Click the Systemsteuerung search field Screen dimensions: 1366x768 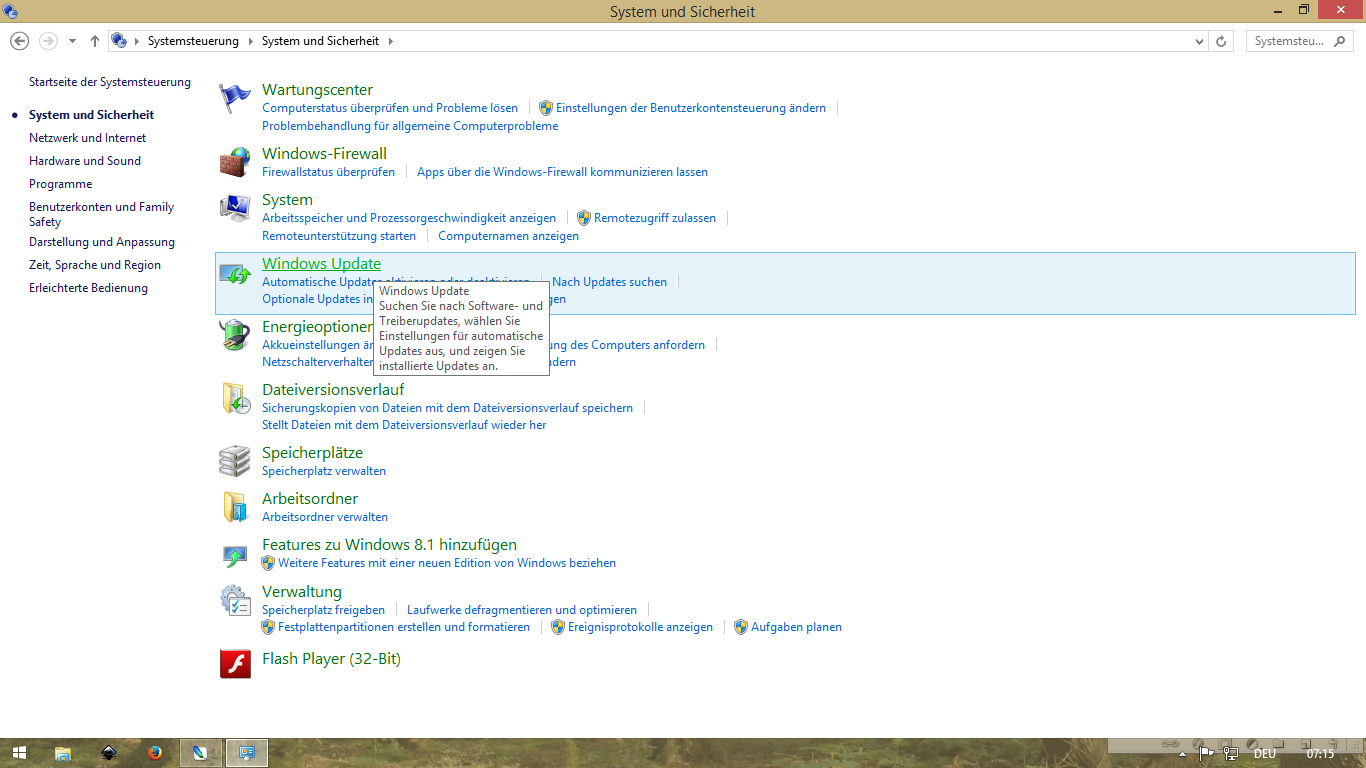pos(1299,41)
